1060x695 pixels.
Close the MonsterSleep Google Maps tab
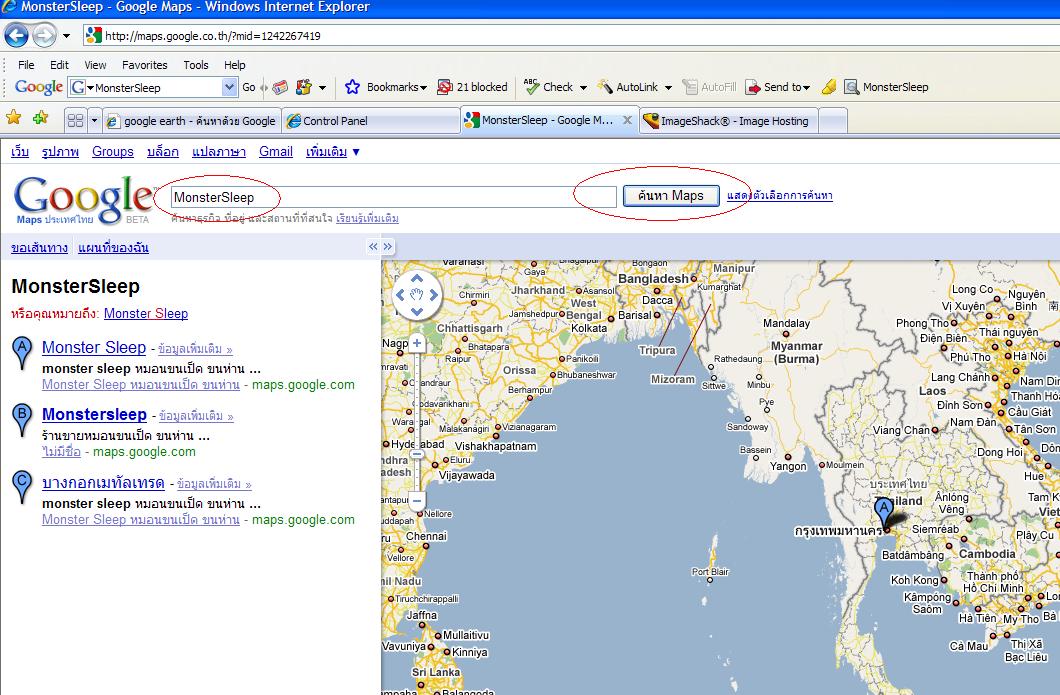[627, 120]
